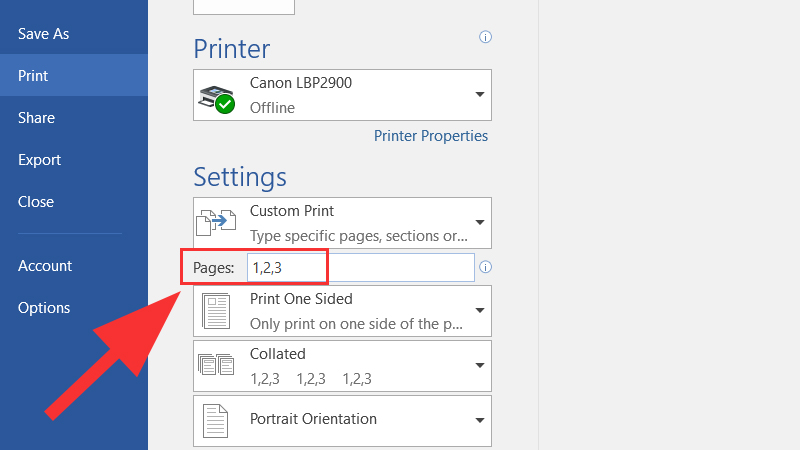Screen dimensions: 800x450
Task: Open the Custom Print dropdown arrow
Action: coord(480,222)
